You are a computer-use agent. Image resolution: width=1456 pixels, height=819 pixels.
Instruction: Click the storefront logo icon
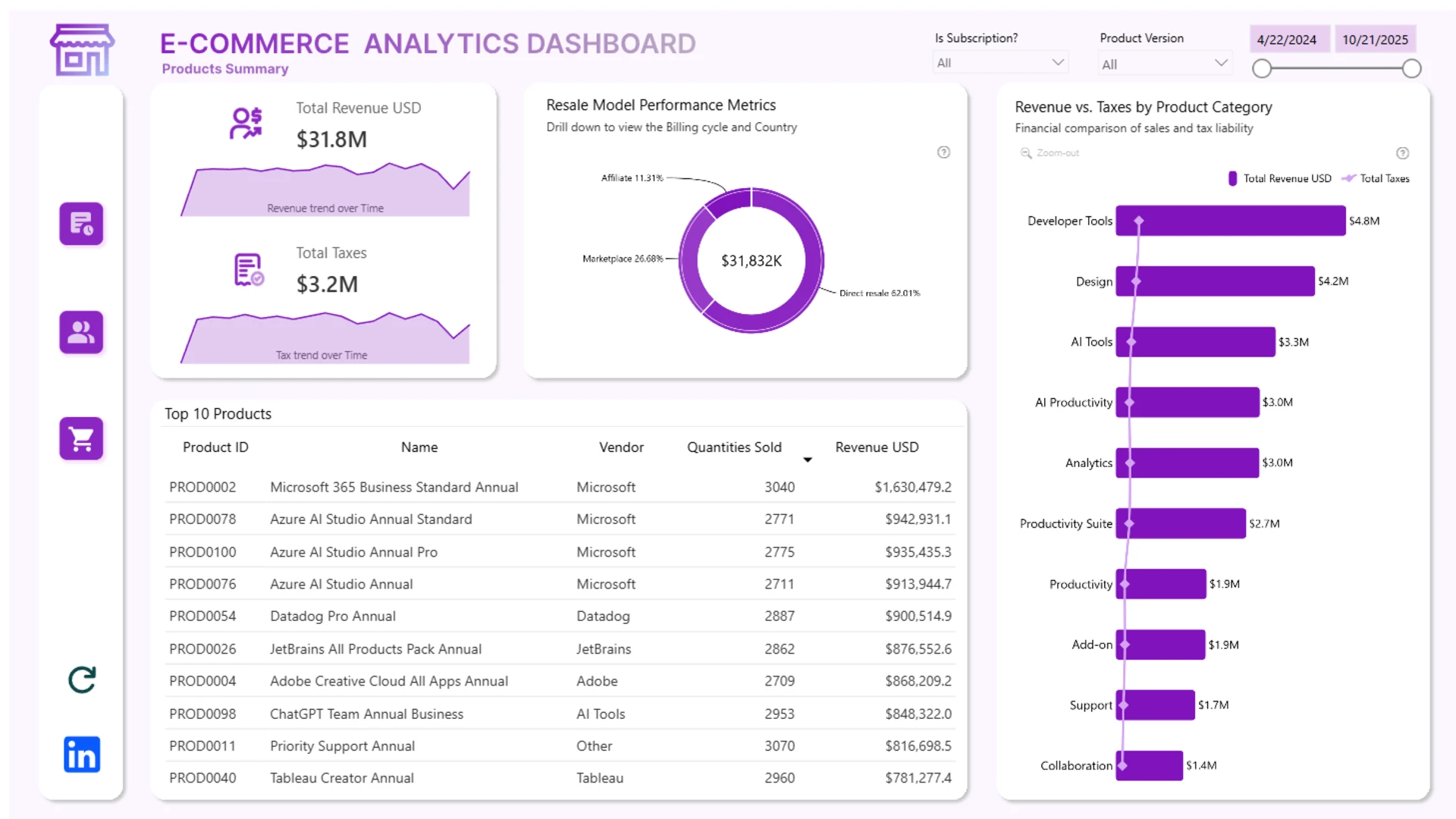pyautogui.click(x=82, y=50)
